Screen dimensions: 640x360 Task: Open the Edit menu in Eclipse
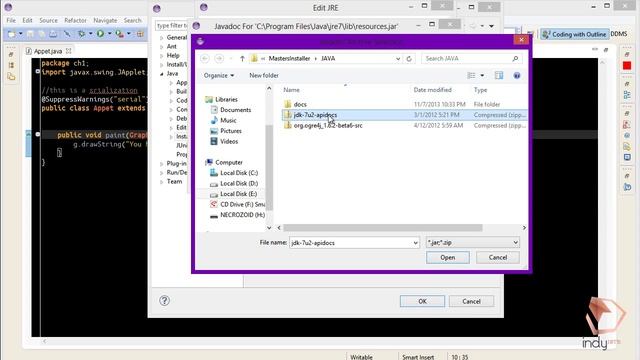click(x=27, y=20)
